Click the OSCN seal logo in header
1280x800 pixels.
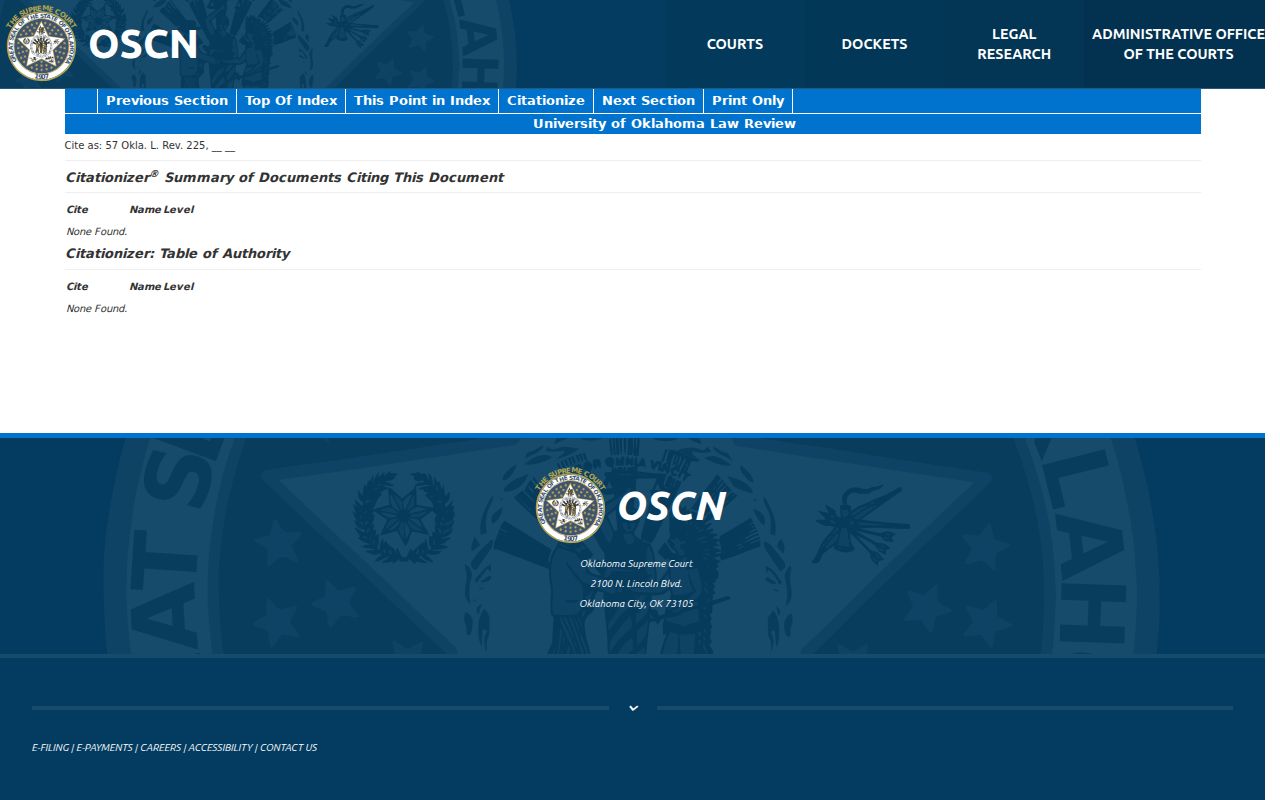click(41, 45)
